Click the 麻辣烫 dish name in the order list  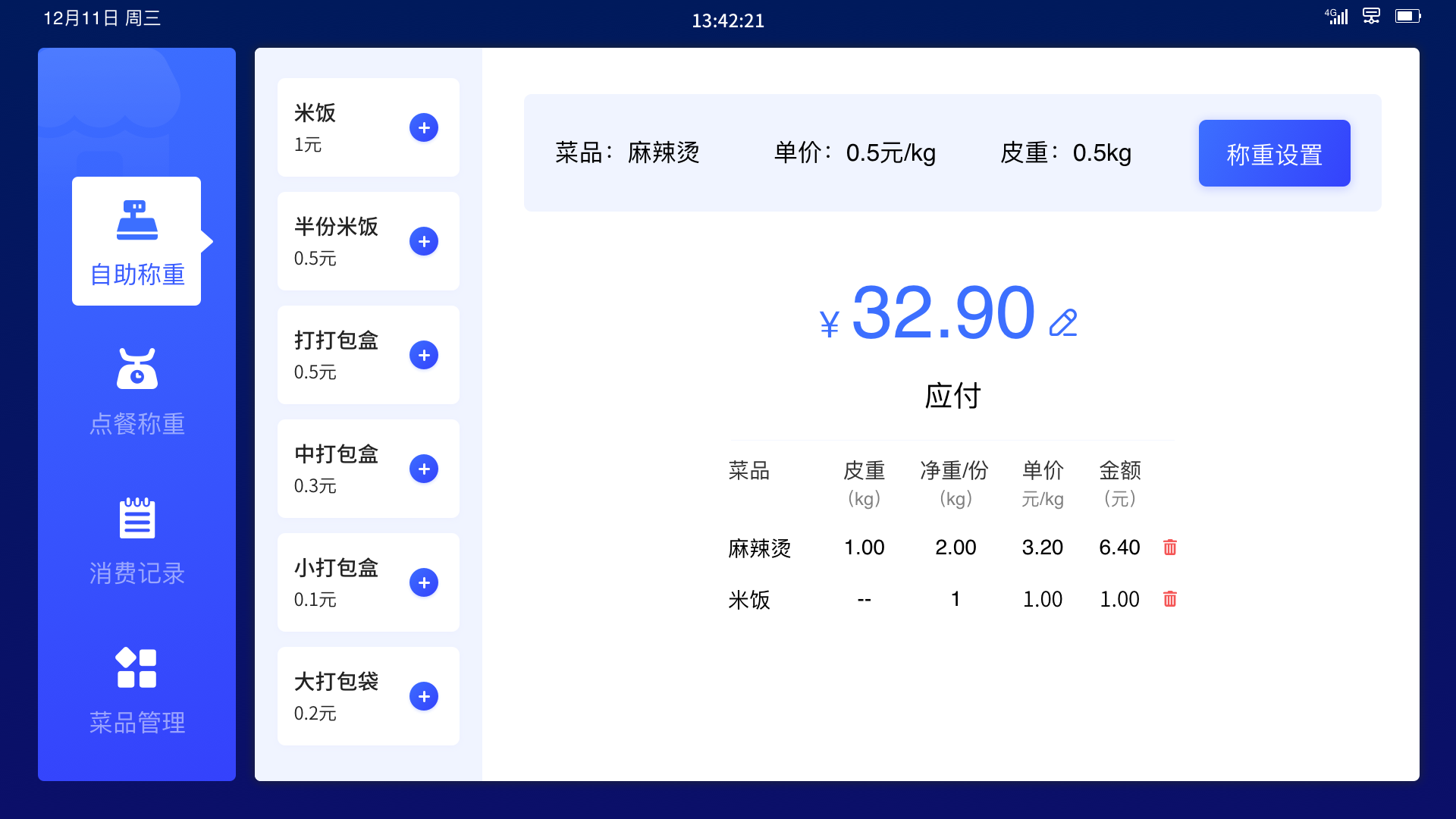pos(761,547)
